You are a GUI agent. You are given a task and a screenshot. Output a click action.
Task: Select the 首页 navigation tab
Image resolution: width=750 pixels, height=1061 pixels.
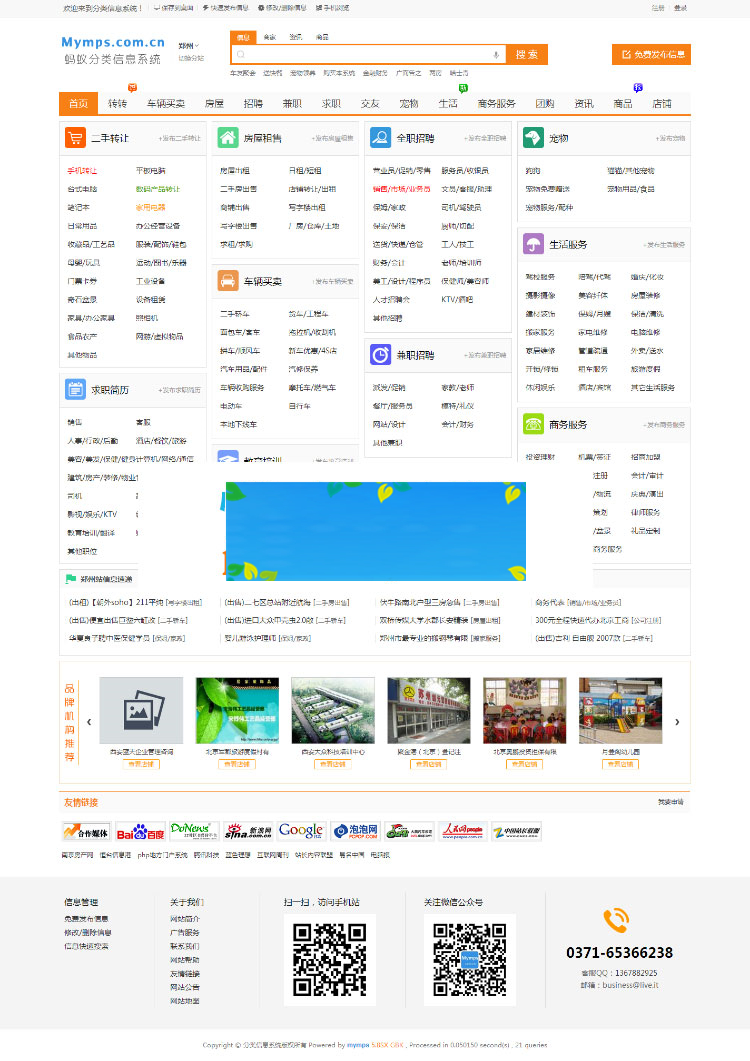pyautogui.click(x=78, y=103)
